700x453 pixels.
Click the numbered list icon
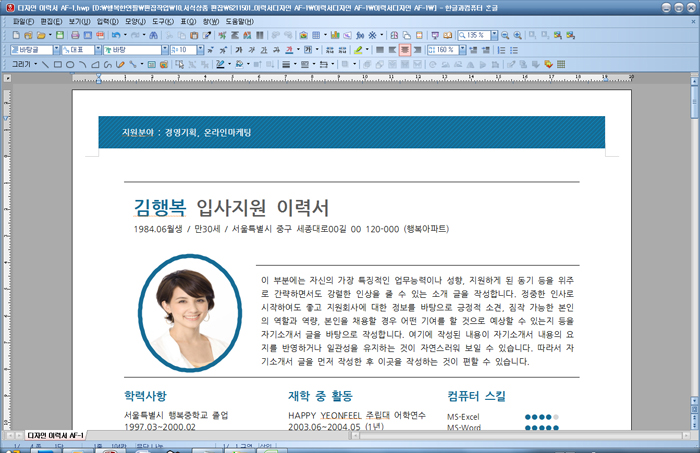click(501, 50)
